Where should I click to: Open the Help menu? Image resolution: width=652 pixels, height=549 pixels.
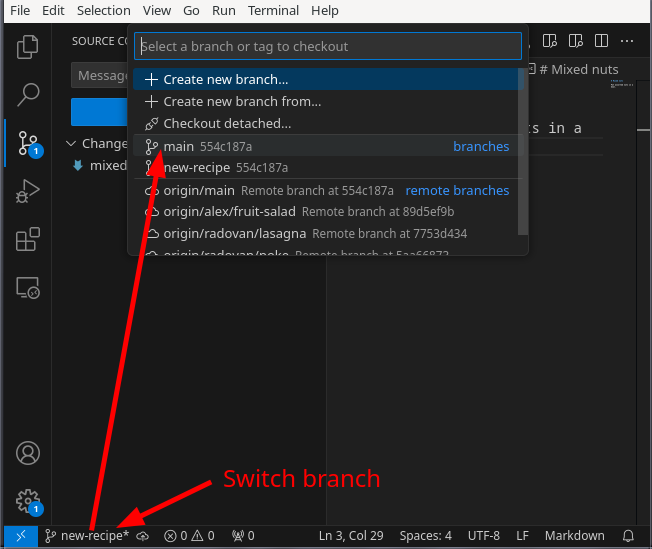(325, 10)
